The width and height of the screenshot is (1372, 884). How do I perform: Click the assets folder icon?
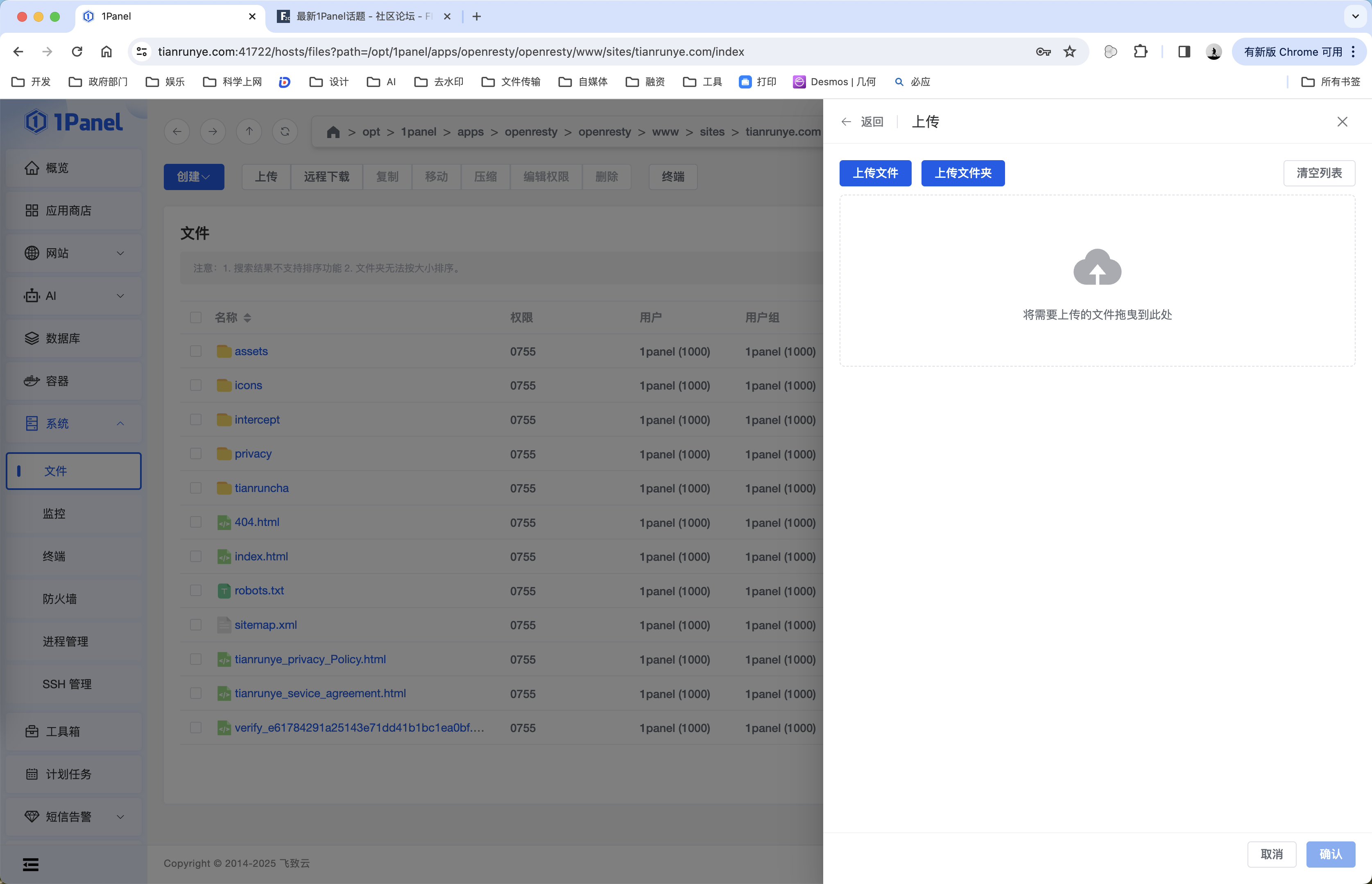click(224, 351)
